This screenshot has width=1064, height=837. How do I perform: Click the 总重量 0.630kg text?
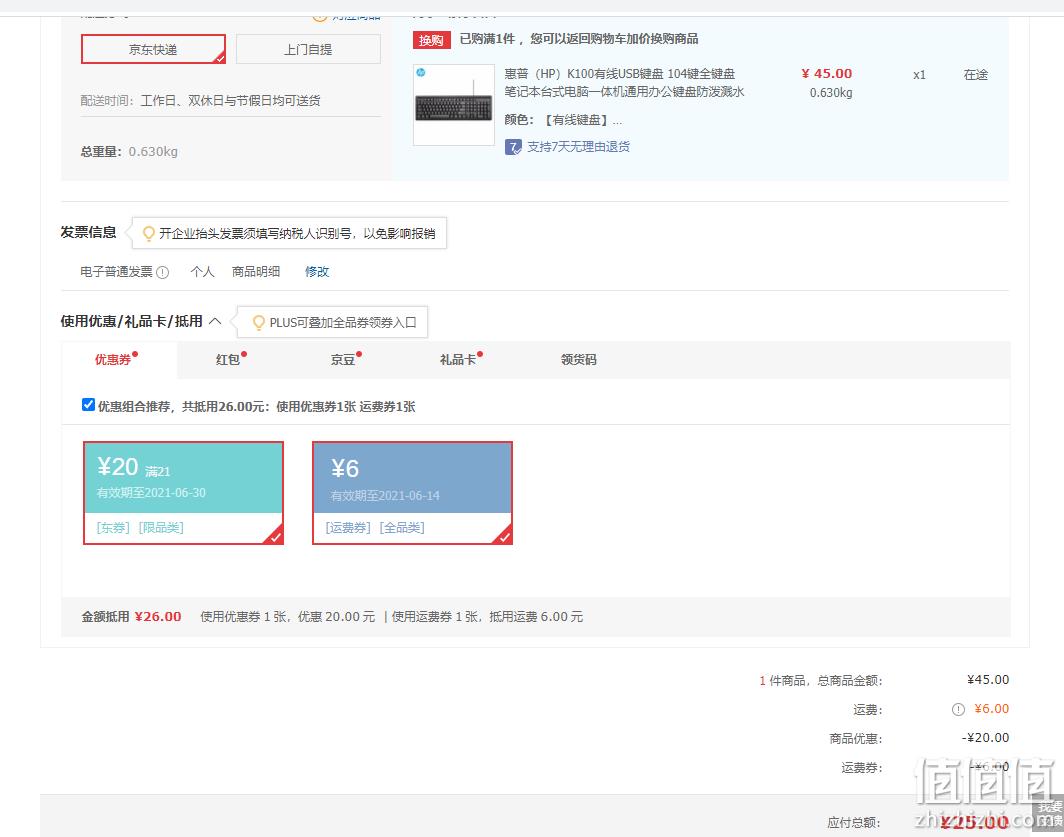click(x=130, y=151)
